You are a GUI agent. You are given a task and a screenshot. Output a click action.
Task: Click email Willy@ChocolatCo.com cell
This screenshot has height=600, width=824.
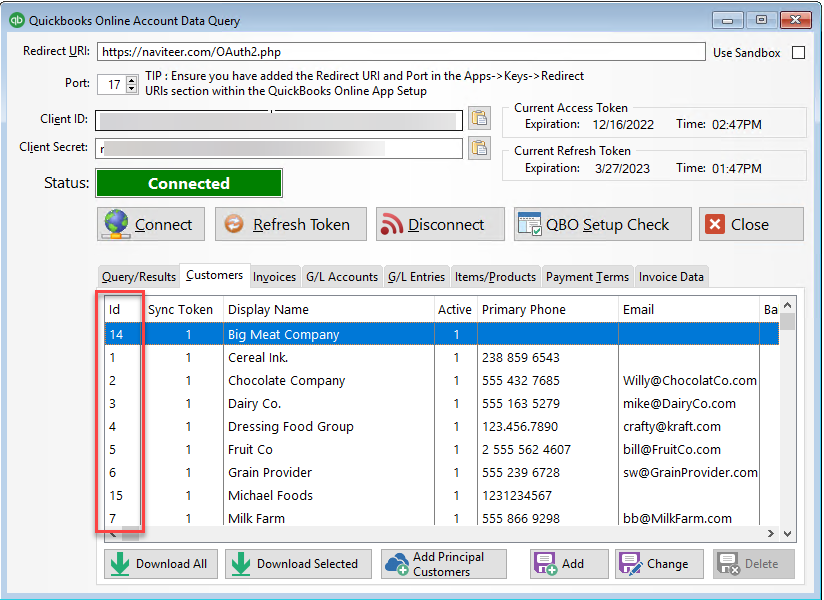tap(689, 381)
